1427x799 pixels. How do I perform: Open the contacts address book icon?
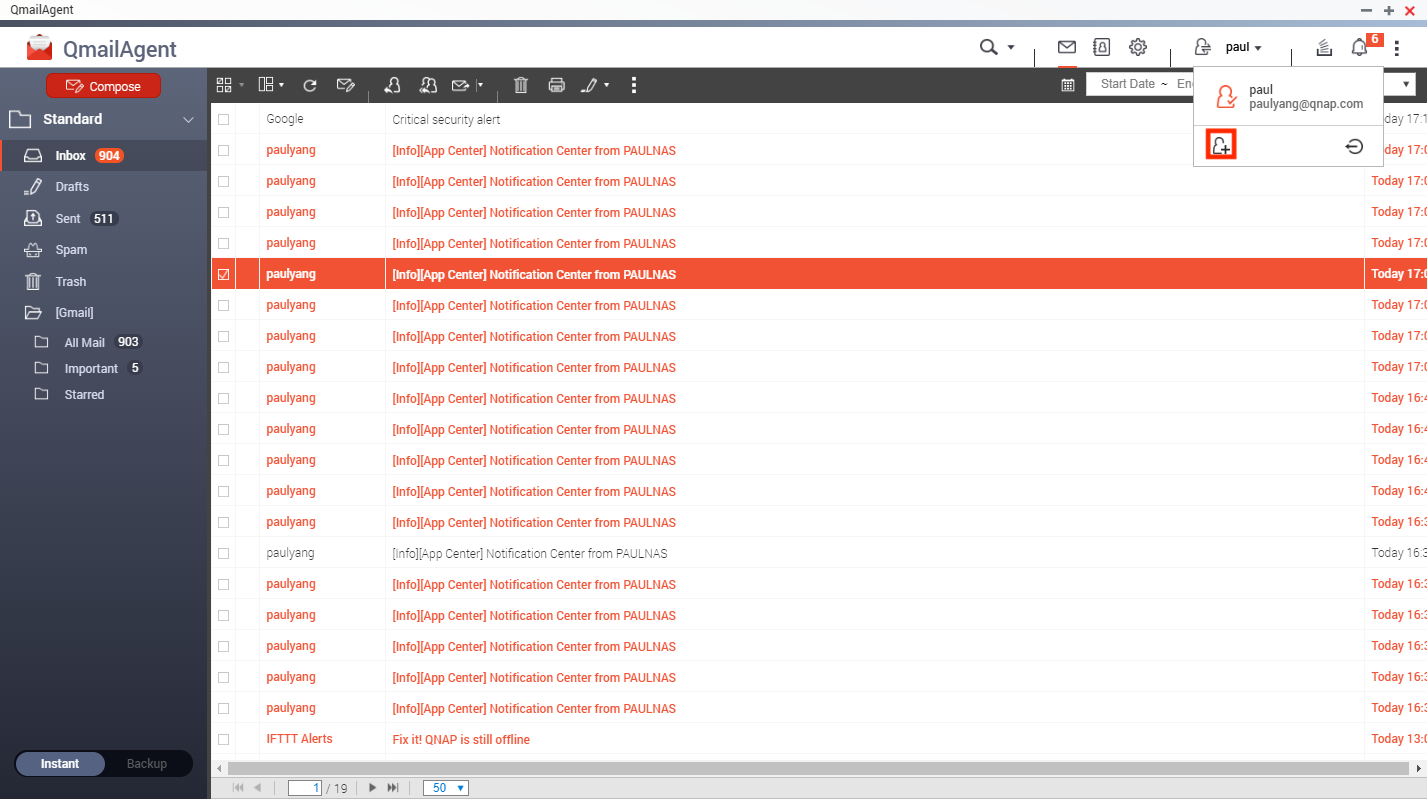click(x=1102, y=47)
